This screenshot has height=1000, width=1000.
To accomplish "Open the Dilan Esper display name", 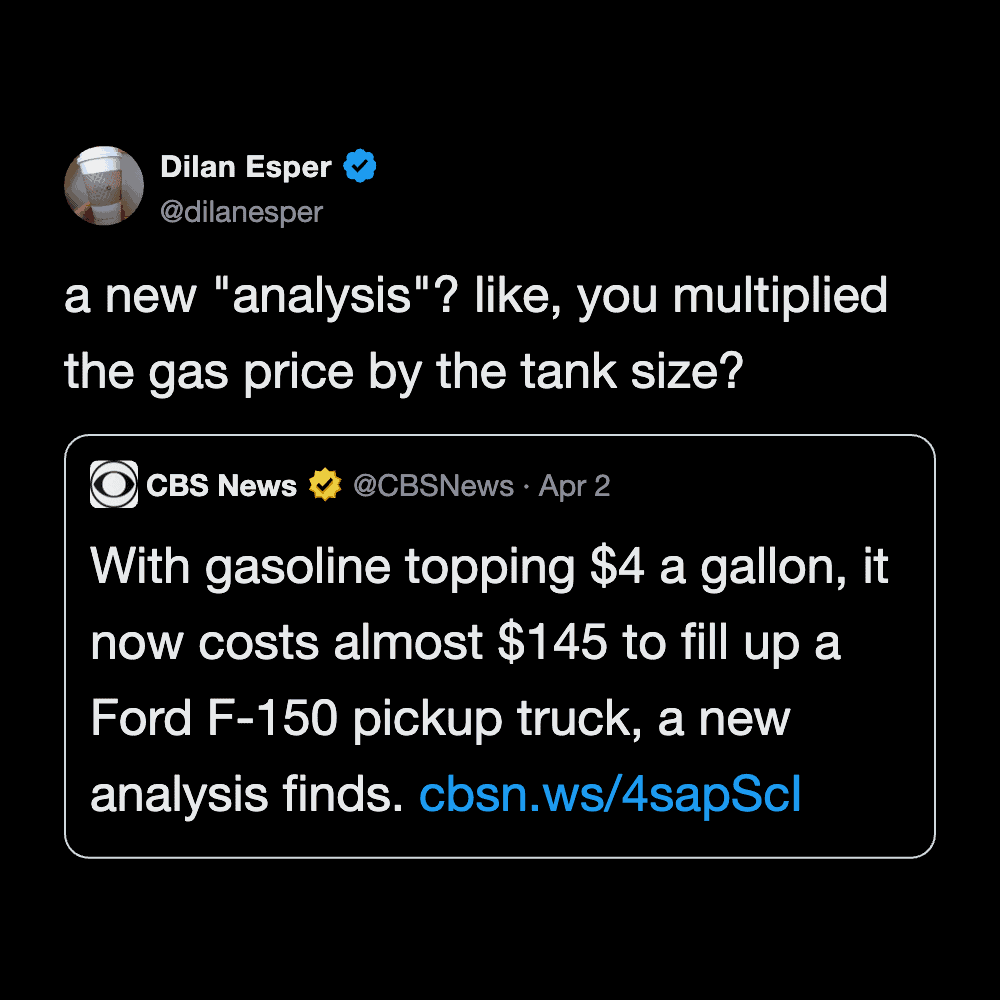I will point(245,167).
